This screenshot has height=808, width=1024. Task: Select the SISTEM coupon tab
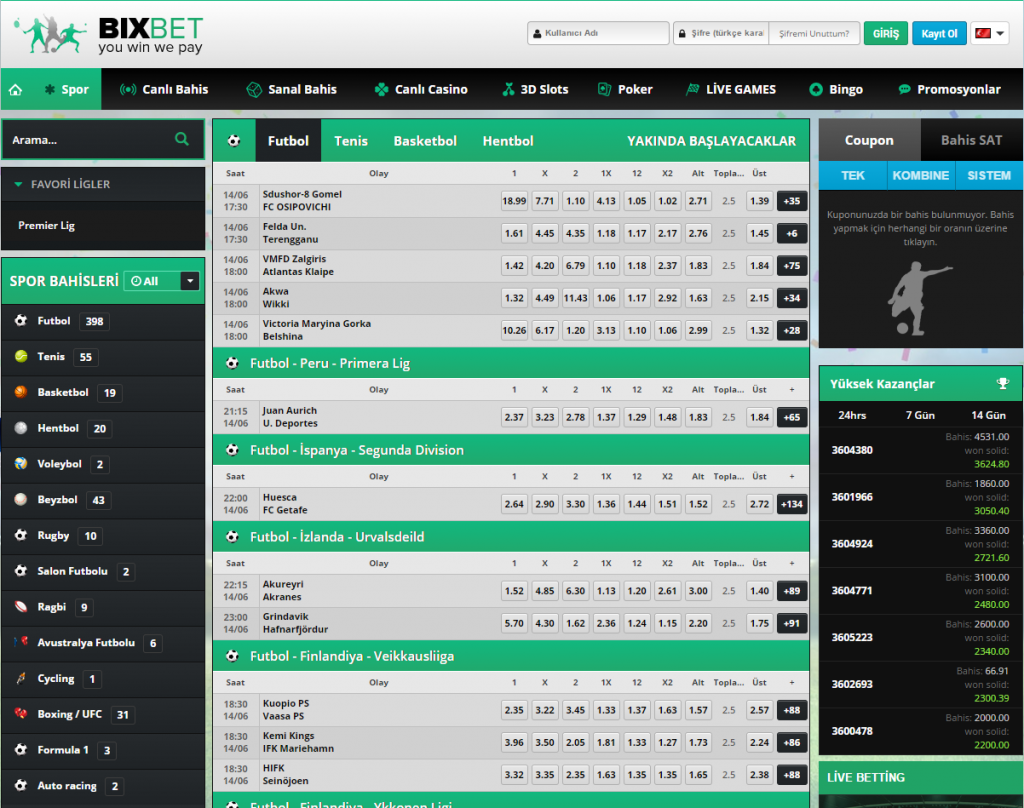click(989, 176)
